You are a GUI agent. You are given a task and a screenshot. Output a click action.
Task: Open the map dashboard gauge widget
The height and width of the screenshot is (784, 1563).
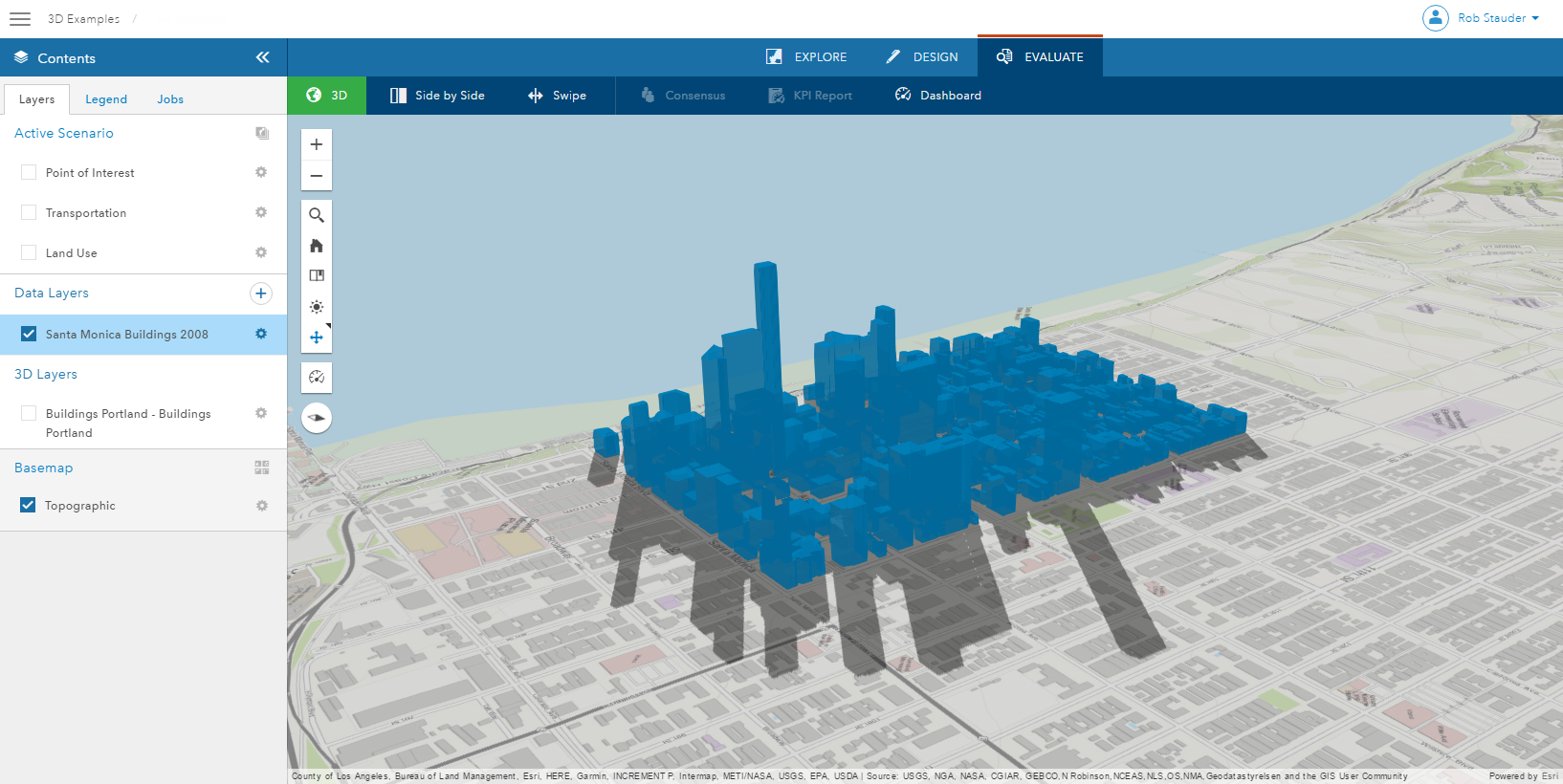[x=317, y=378]
